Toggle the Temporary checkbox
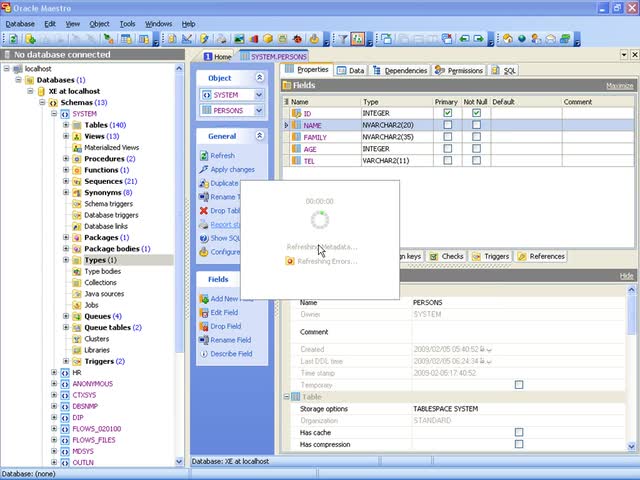 point(519,385)
